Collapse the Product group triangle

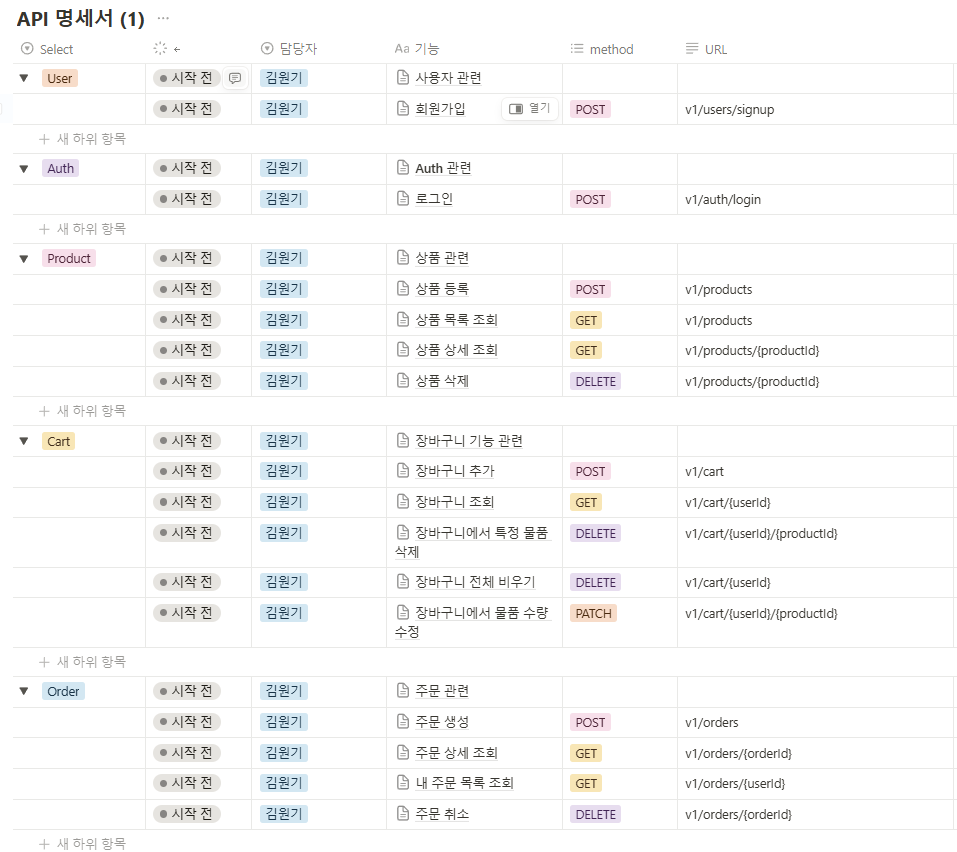coord(24,259)
